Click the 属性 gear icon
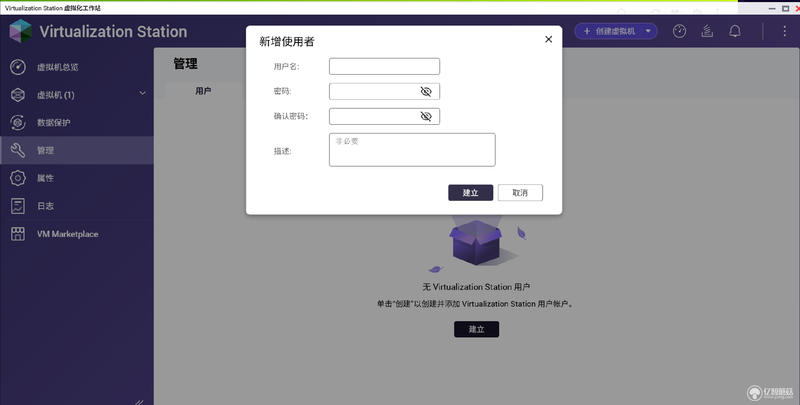Viewport: 800px width, 405px height. click(18, 178)
